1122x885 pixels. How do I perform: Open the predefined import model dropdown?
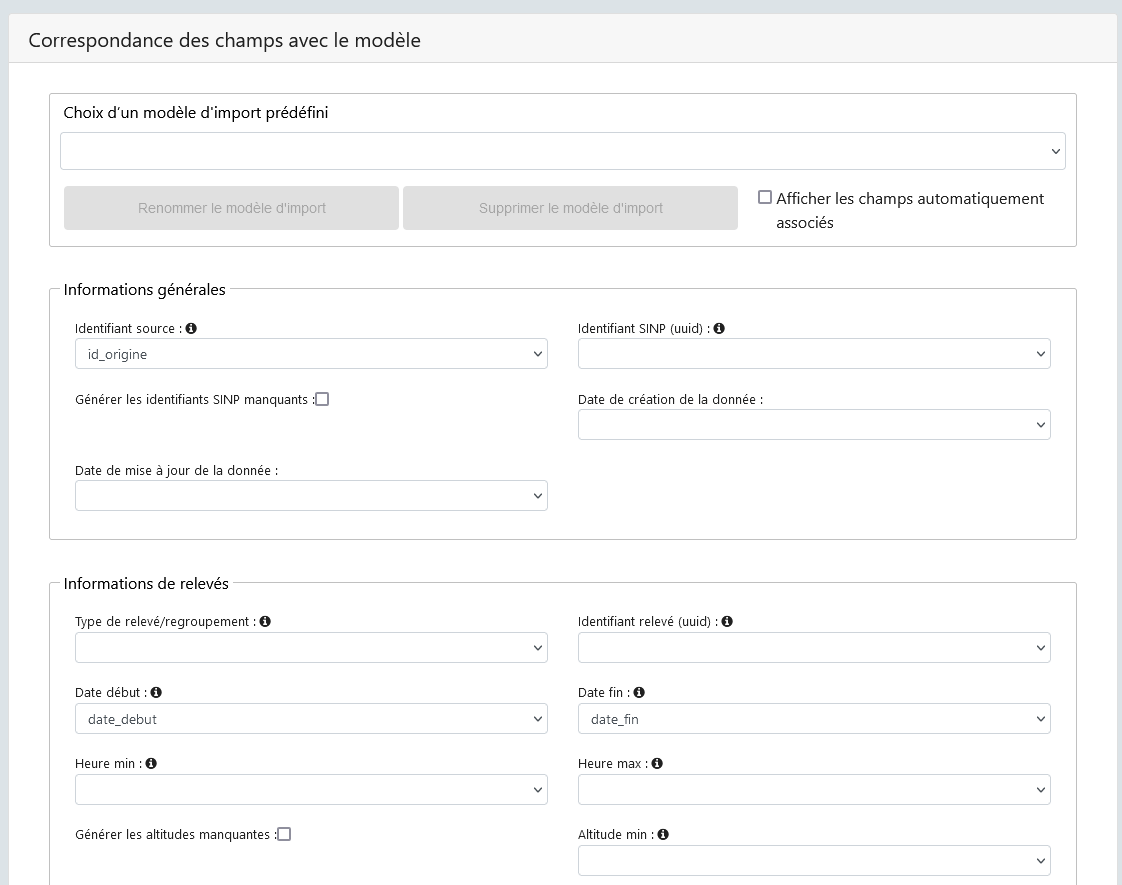pyautogui.click(x=562, y=150)
